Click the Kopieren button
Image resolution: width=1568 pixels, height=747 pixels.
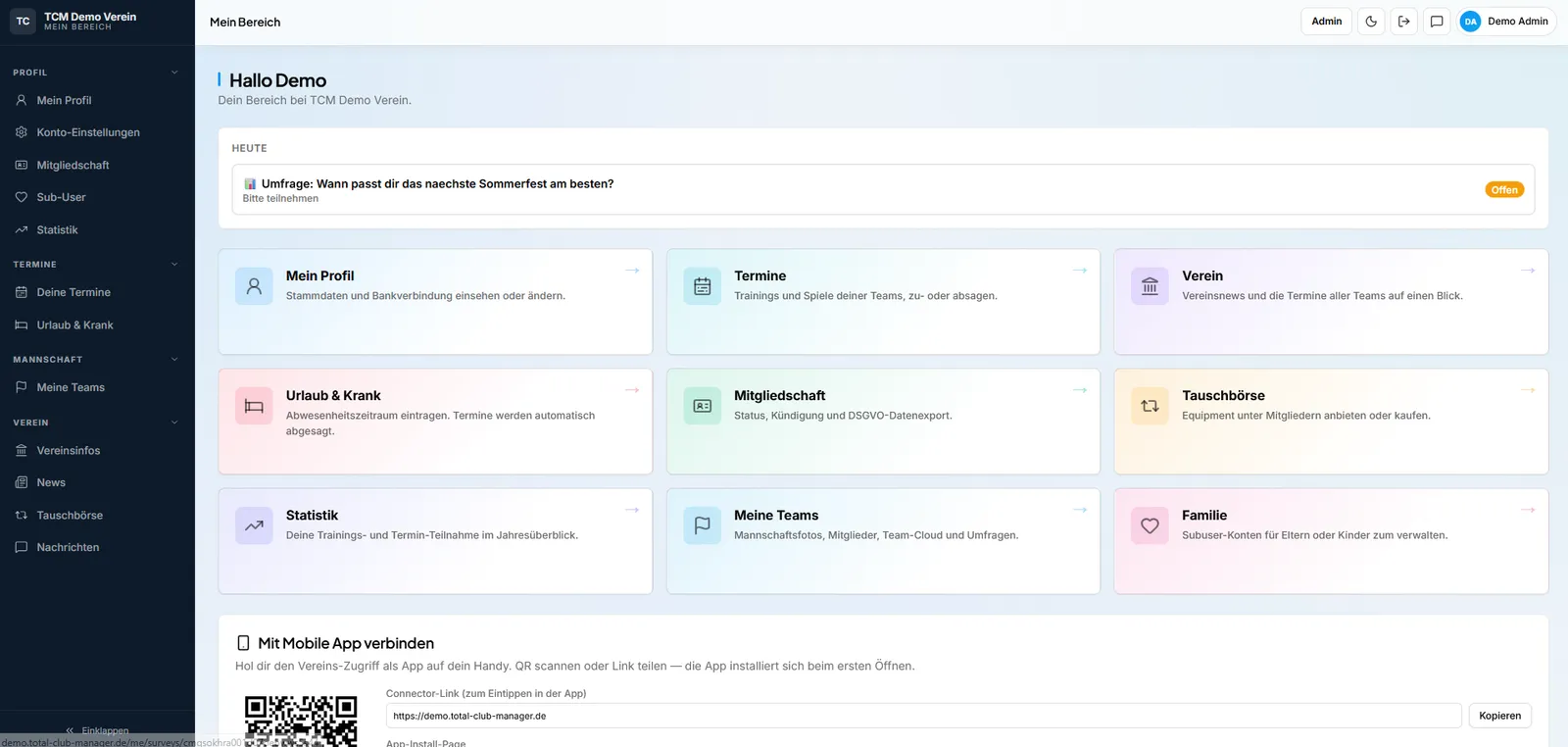1499,716
